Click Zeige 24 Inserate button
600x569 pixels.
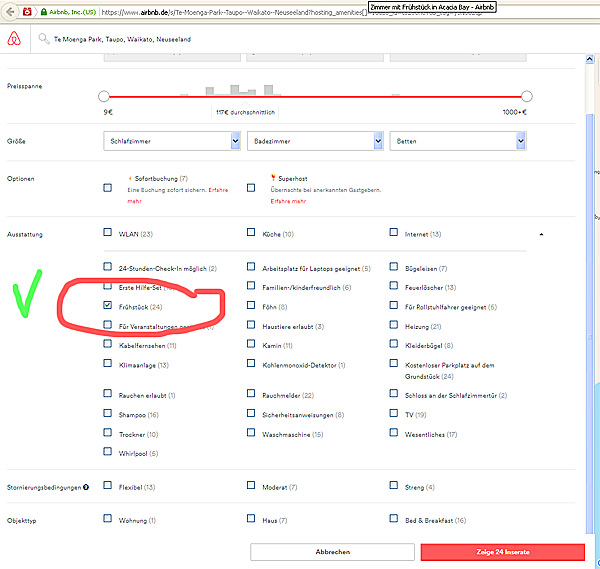pyautogui.click(x=502, y=551)
